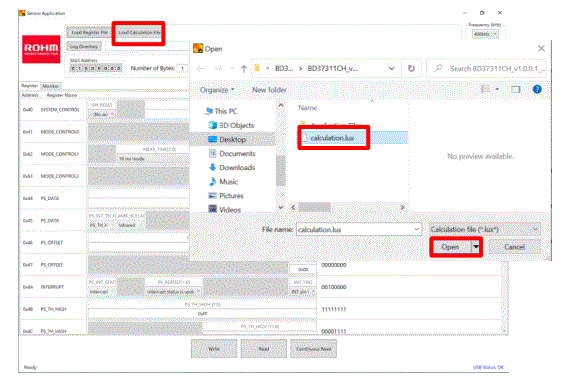This screenshot has height=385, width=575.
Task: Click the Downloads arrow icon
Action: [212, 168]
